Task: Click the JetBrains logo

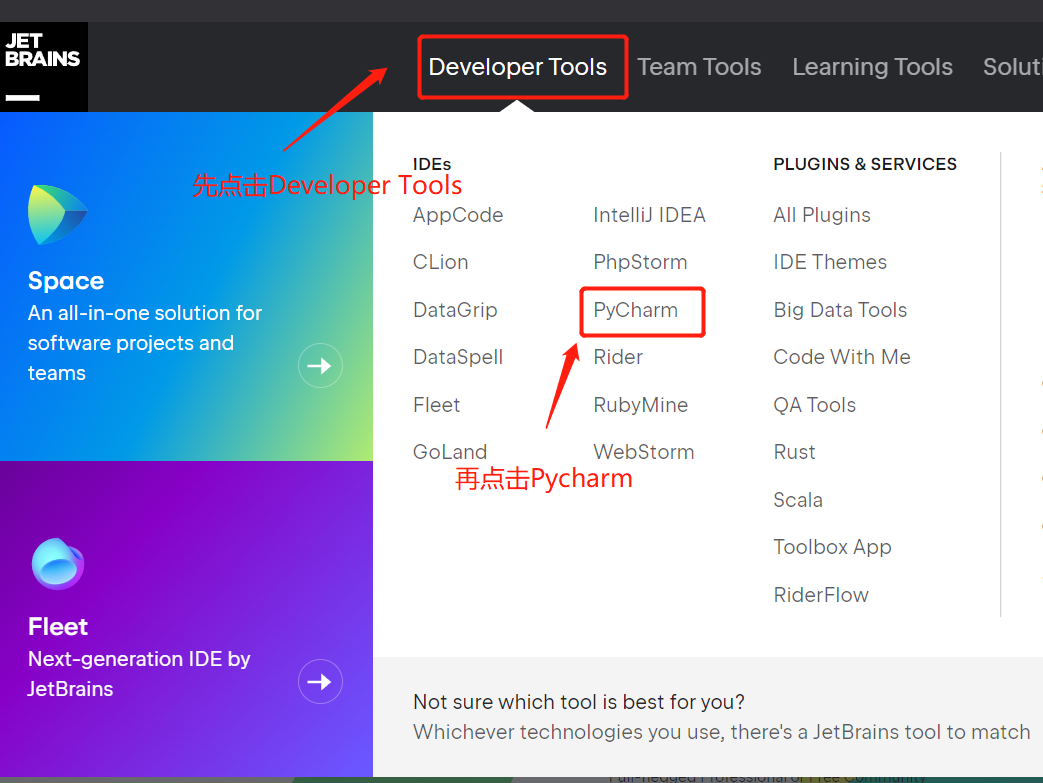Action: click(x=43, y=67)
